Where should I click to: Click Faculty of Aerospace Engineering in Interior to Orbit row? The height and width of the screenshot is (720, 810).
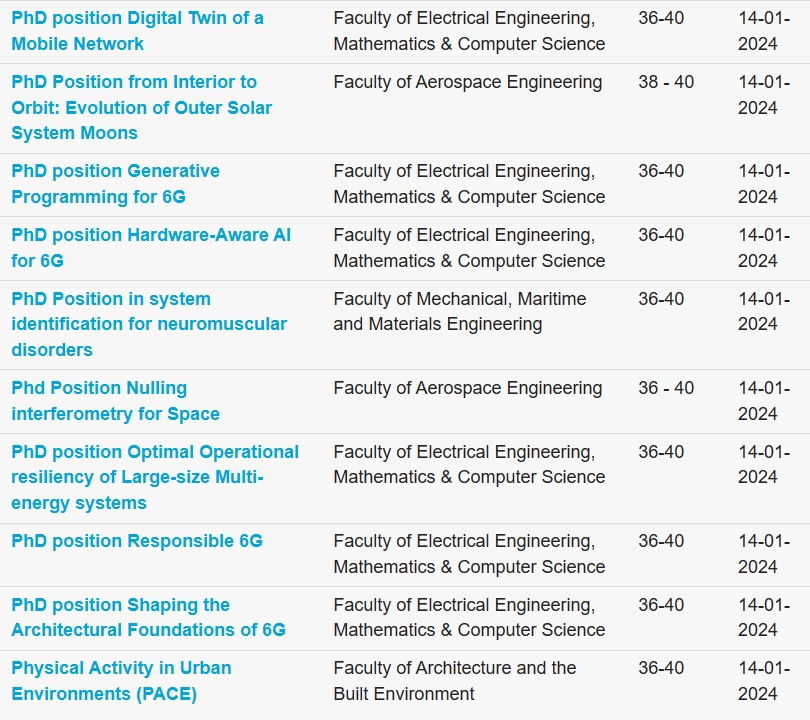click(468, 82)
